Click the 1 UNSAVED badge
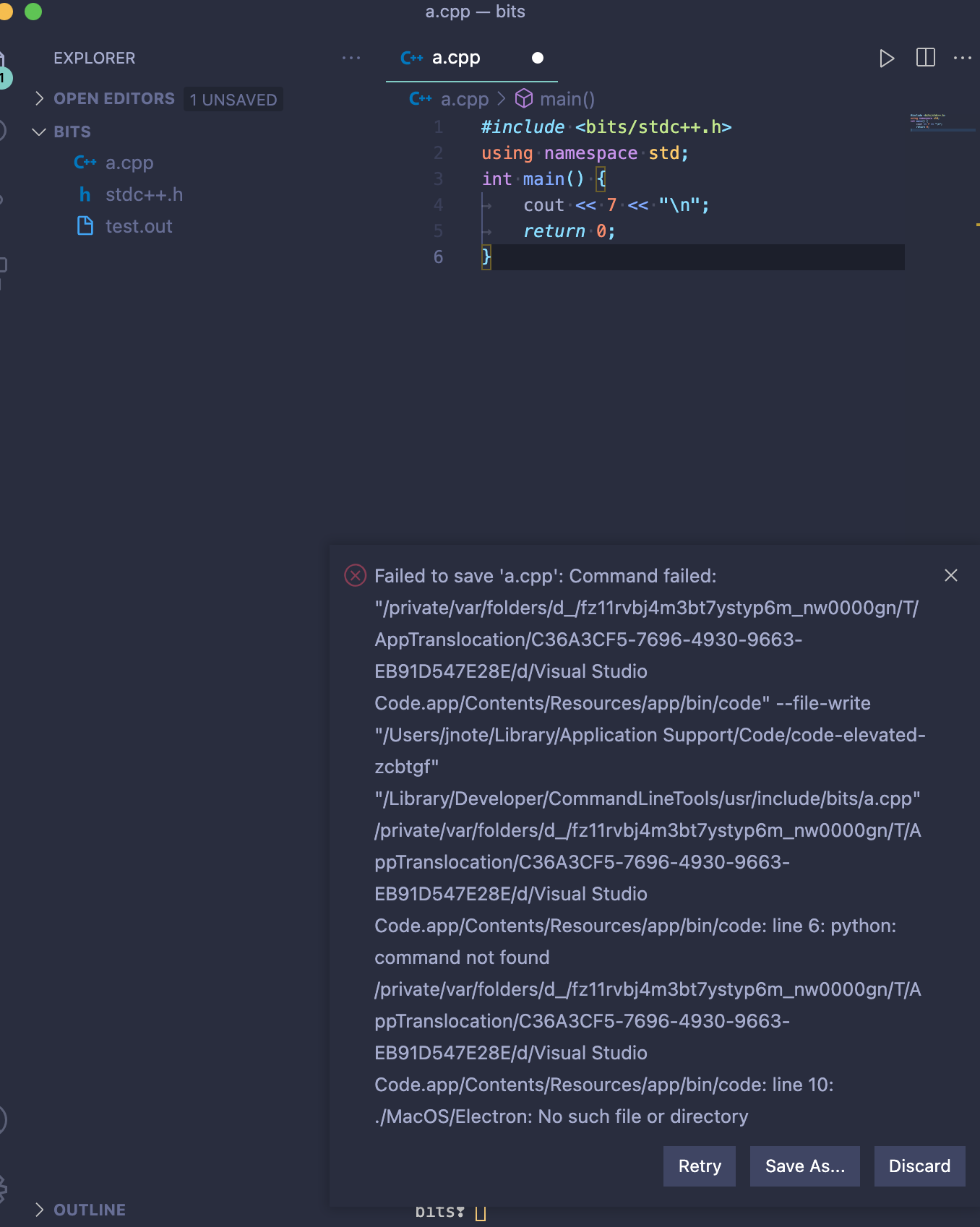 coord(233,99)
